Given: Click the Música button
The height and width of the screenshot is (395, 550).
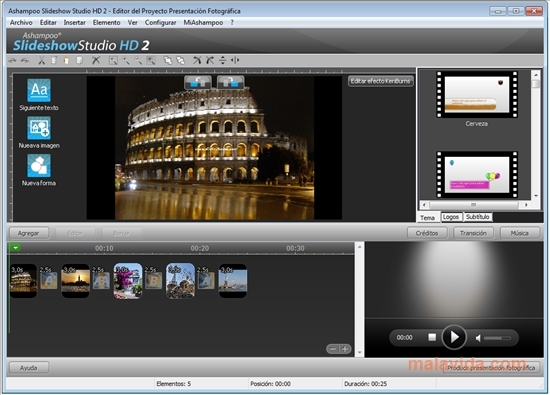Looking at the screenshot, I should 519,233.
